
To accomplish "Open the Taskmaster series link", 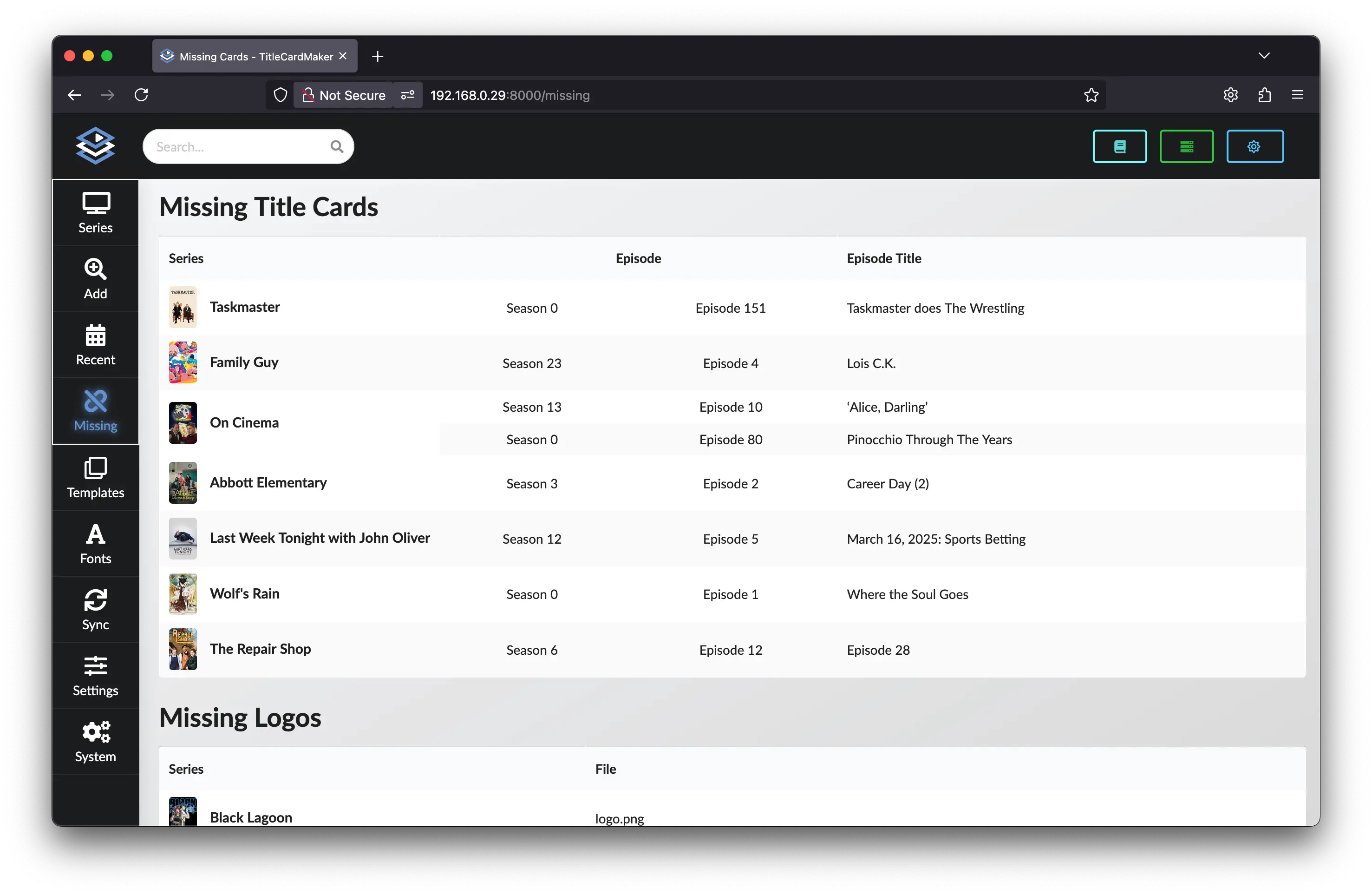I will (244, 307).
